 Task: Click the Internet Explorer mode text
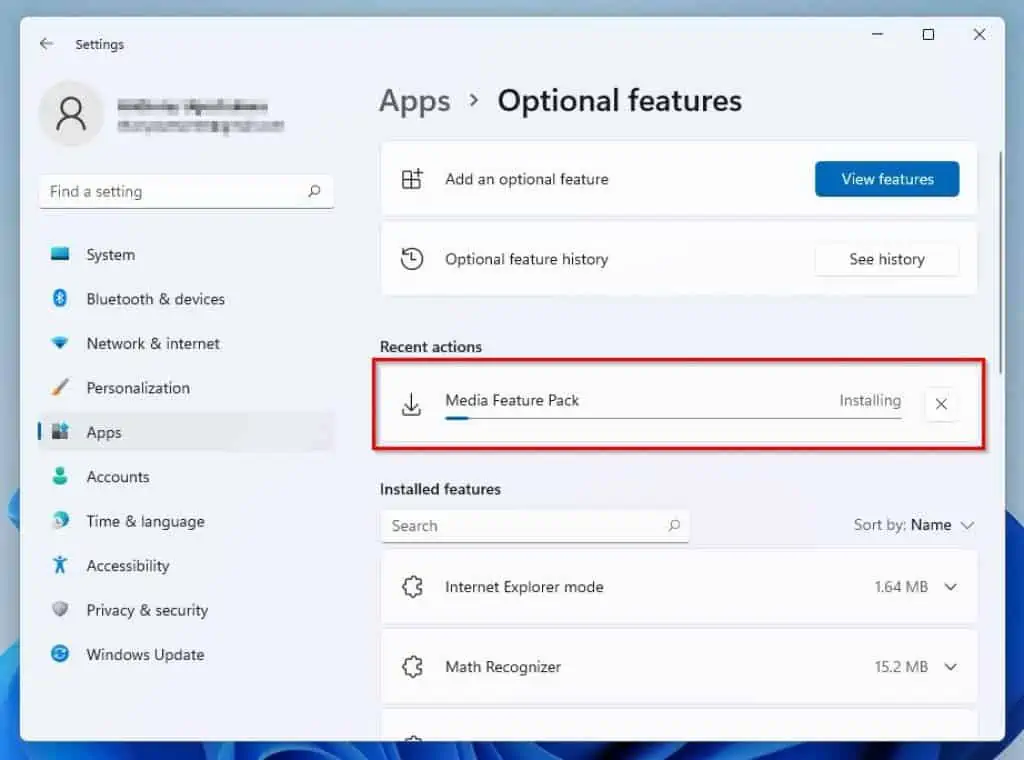pyautogui.click(x=524, y=586)
